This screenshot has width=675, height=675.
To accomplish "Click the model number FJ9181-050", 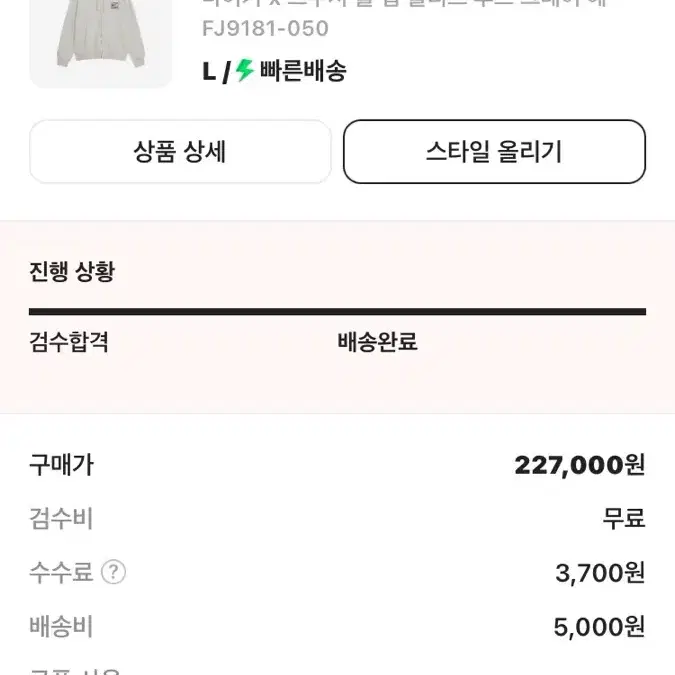I will pyautogui.click(x=265, y=29).
